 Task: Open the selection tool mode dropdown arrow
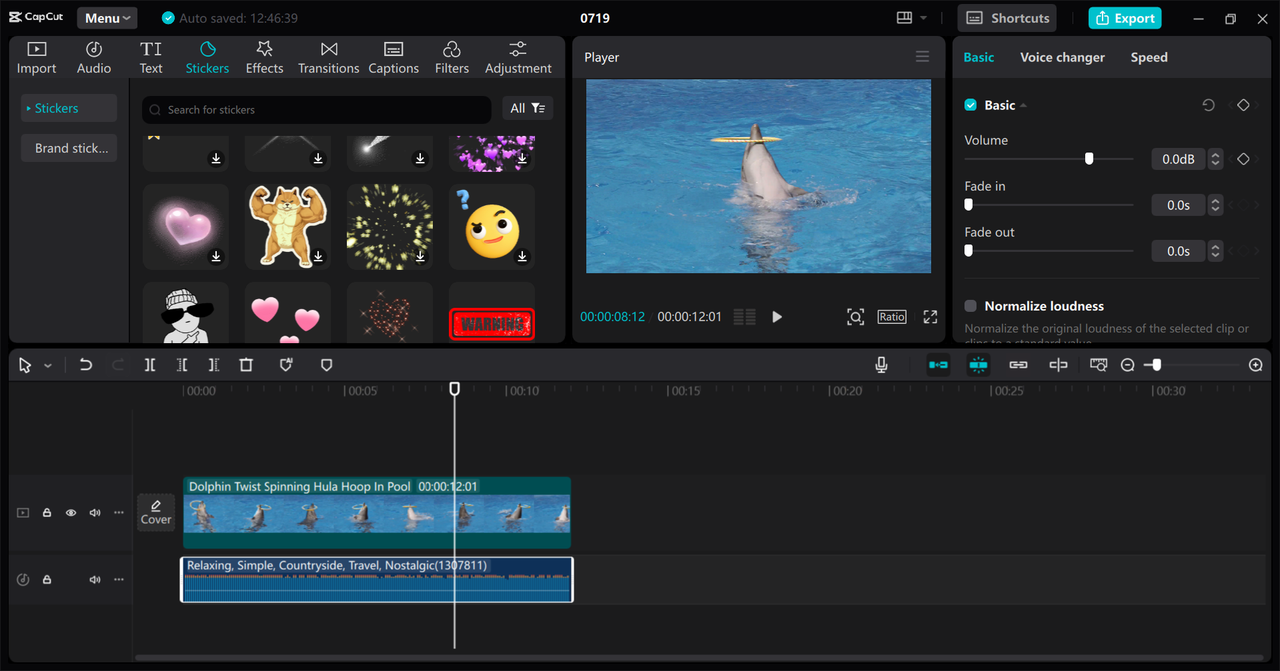(47, 366)
